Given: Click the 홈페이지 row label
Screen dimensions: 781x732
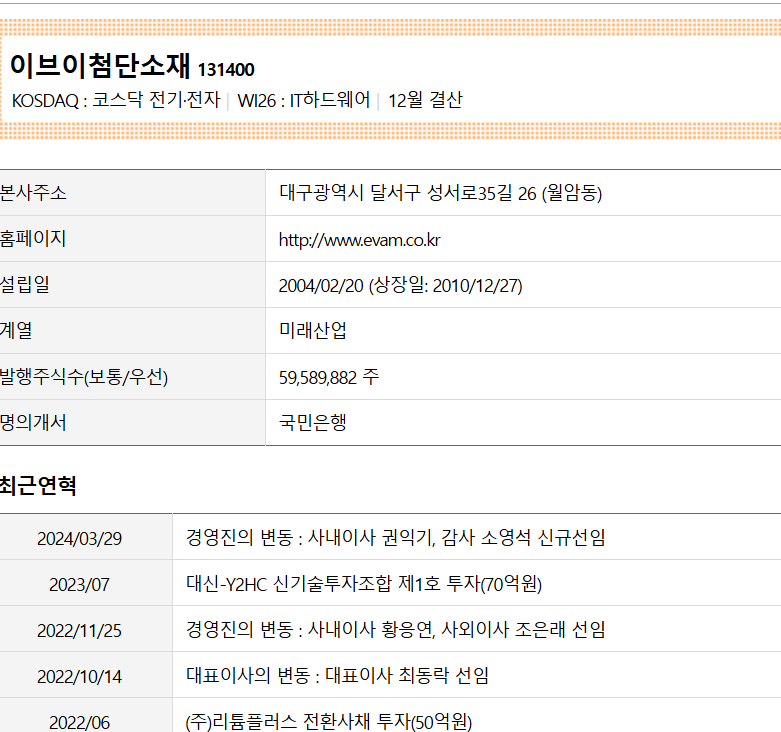Looking at the screenshot, I should (33, 239).
